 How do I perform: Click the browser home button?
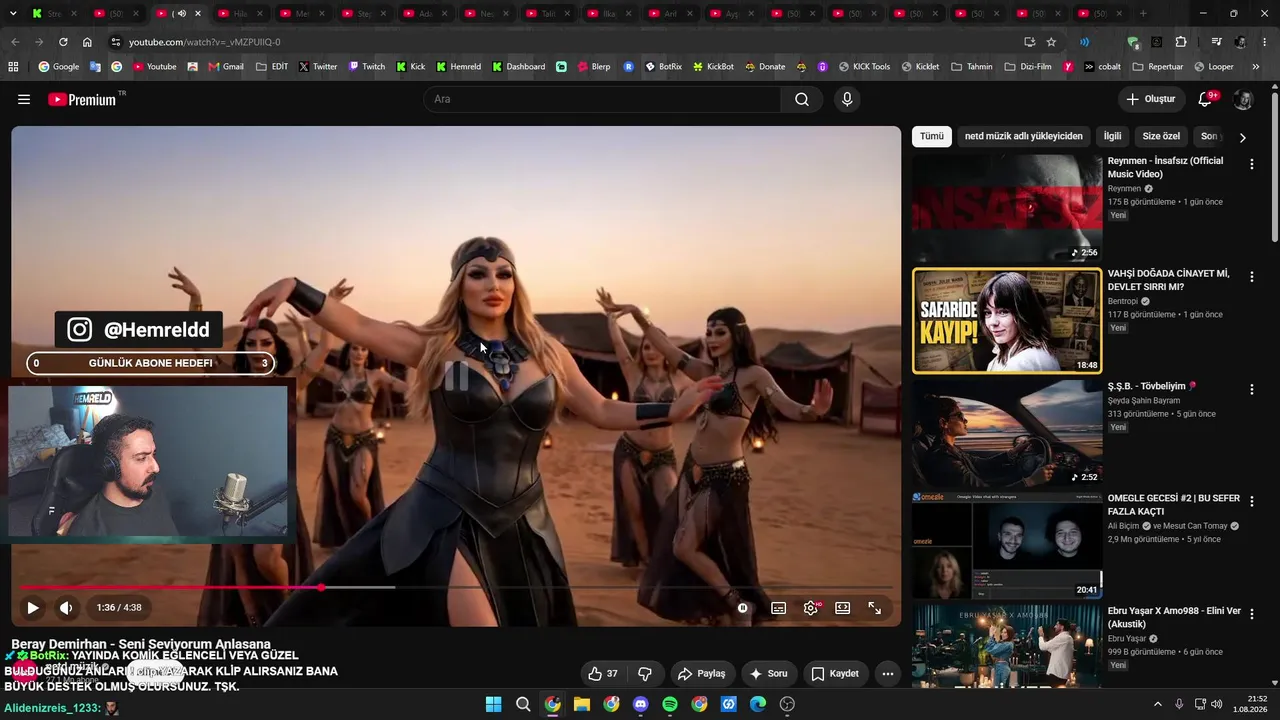pyautogui.click(x=87, y=42)
